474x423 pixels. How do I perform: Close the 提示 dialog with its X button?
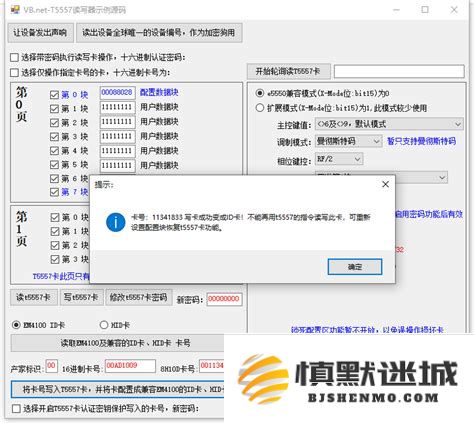385,184
